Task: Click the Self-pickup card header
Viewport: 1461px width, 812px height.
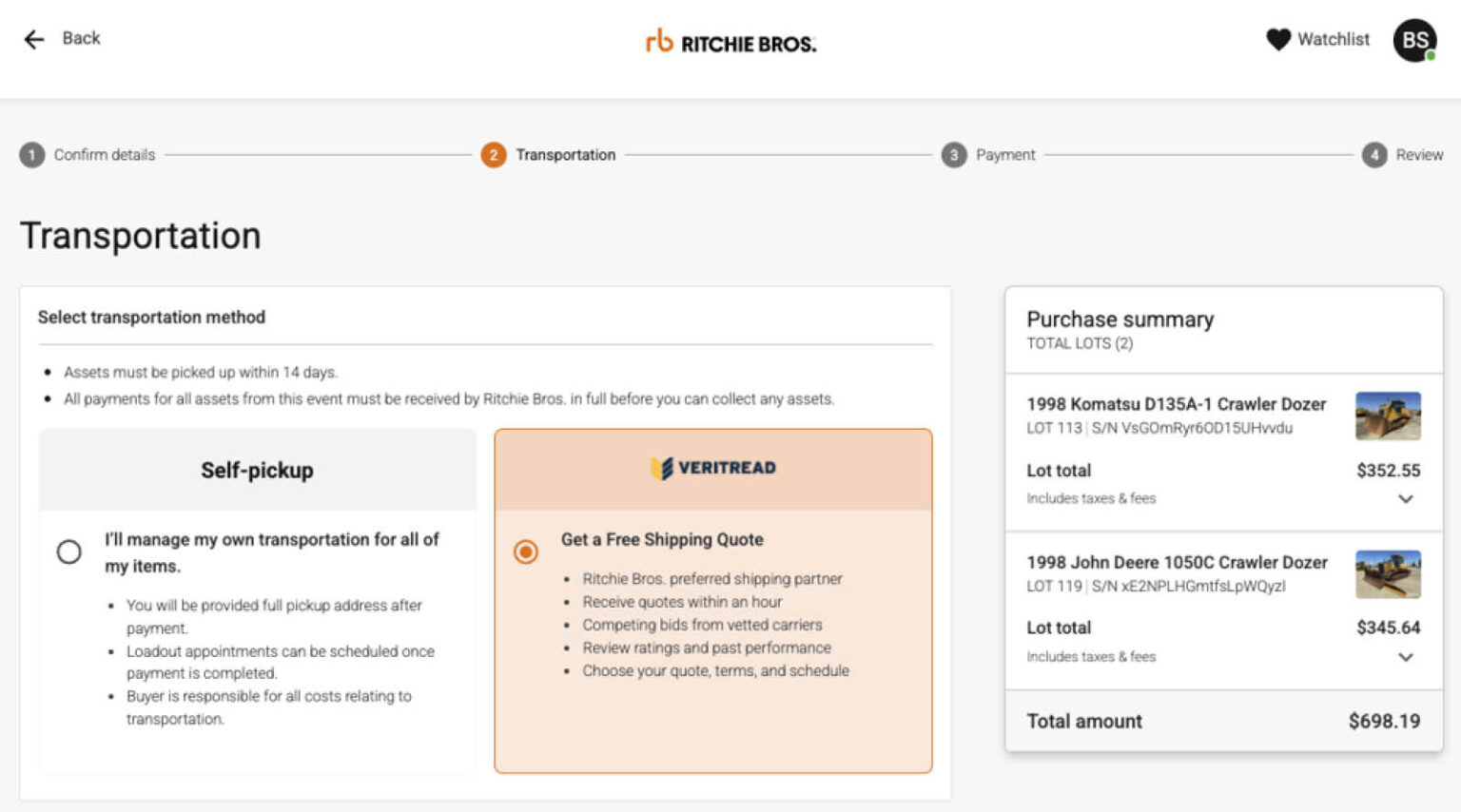Action: (x=257, y=470)
